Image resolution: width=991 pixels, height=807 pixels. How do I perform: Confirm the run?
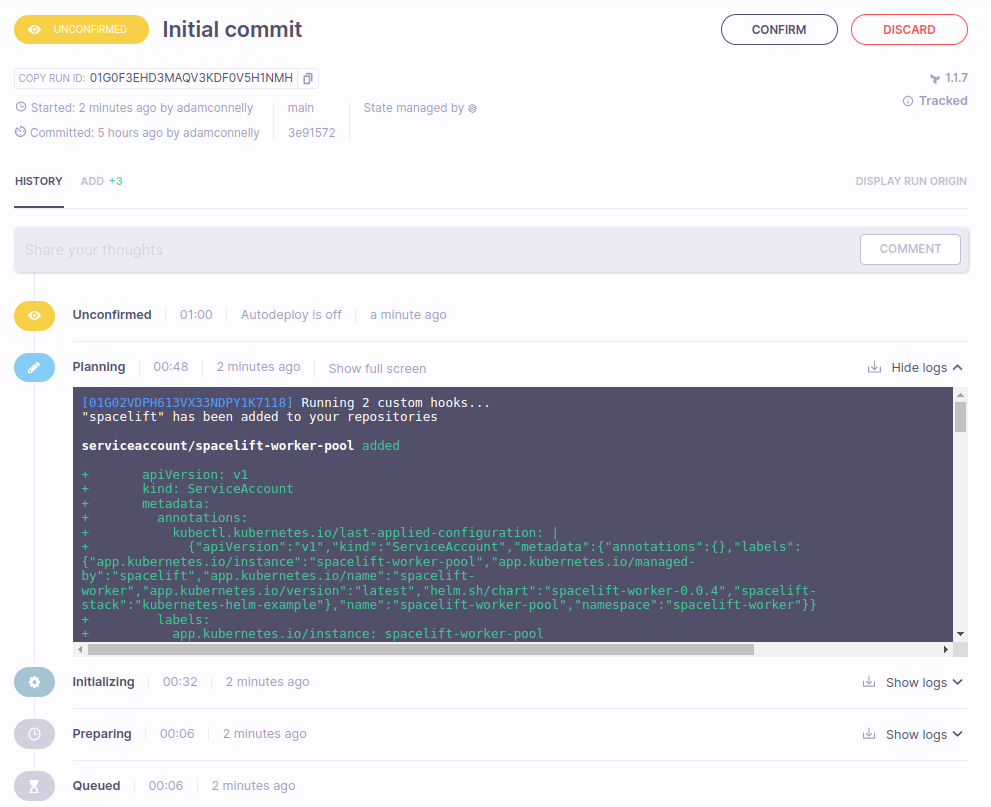tap(779, 30)
